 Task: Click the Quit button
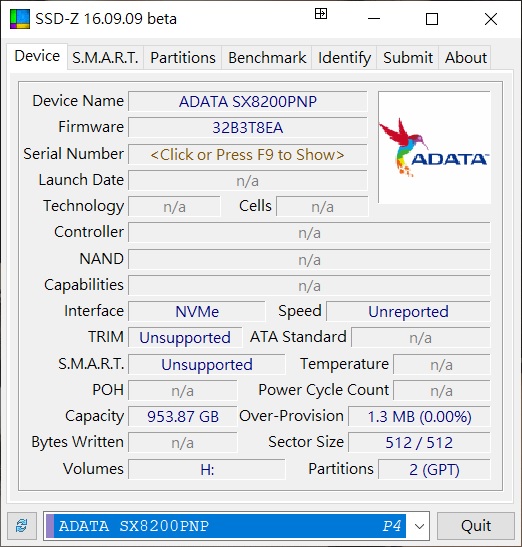476,525
